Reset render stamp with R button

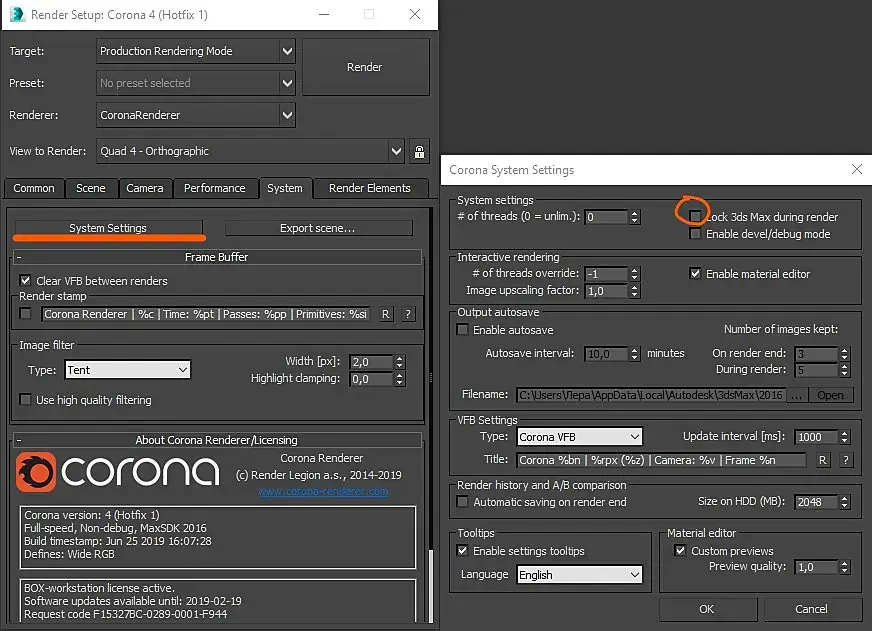pos(385,314)
